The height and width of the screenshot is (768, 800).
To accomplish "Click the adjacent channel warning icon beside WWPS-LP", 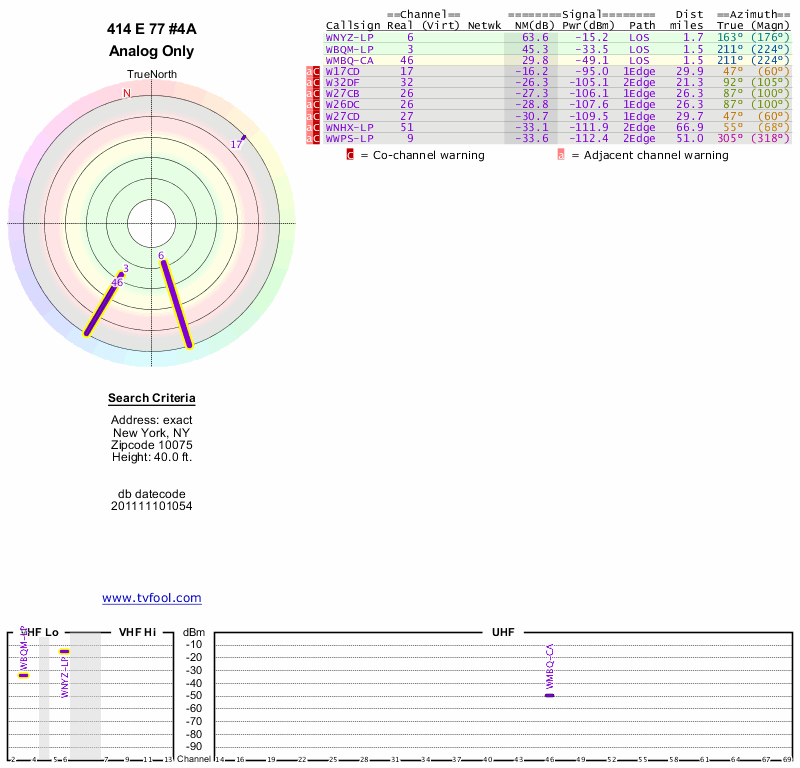I will click(309, 138).
